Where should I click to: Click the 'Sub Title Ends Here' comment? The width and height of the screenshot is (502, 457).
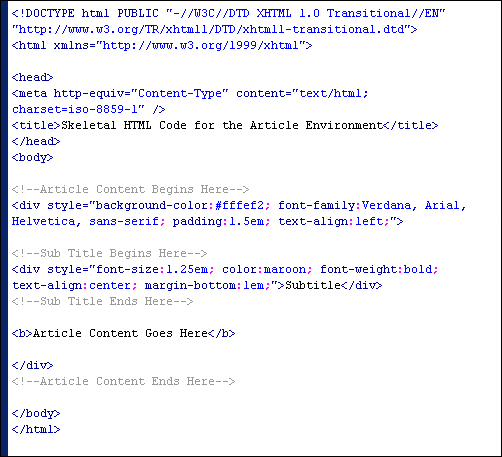[102, 301]
